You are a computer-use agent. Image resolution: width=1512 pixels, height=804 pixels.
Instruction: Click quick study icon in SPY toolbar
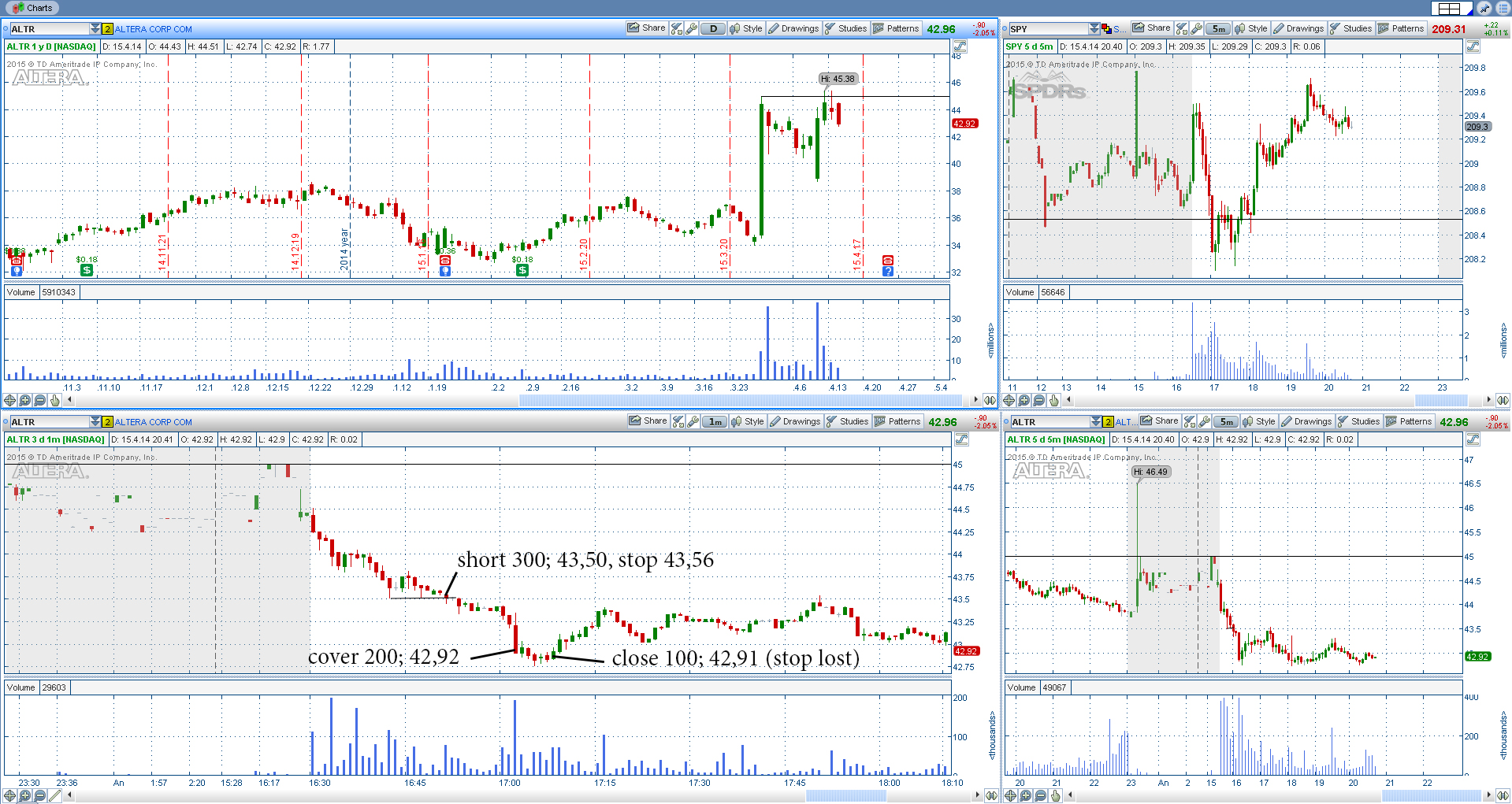1182,28
